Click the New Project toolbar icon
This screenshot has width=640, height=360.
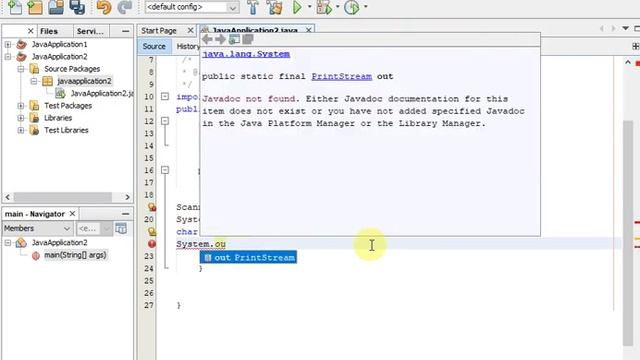pyautogui.click(x=35, y=7)
